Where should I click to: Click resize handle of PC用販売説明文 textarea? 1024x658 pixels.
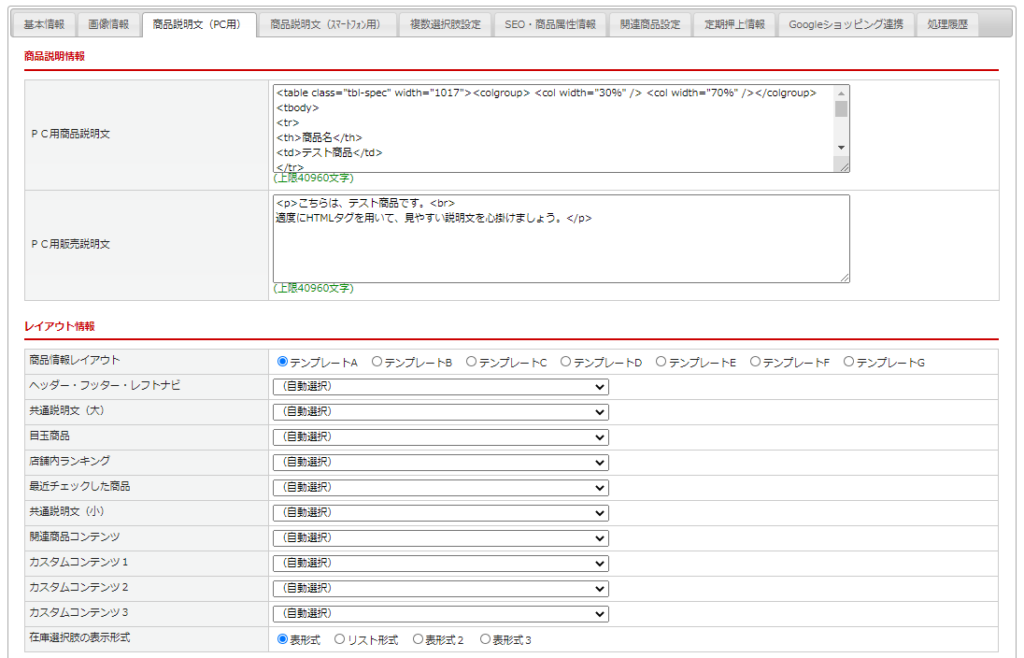(845, 277)
